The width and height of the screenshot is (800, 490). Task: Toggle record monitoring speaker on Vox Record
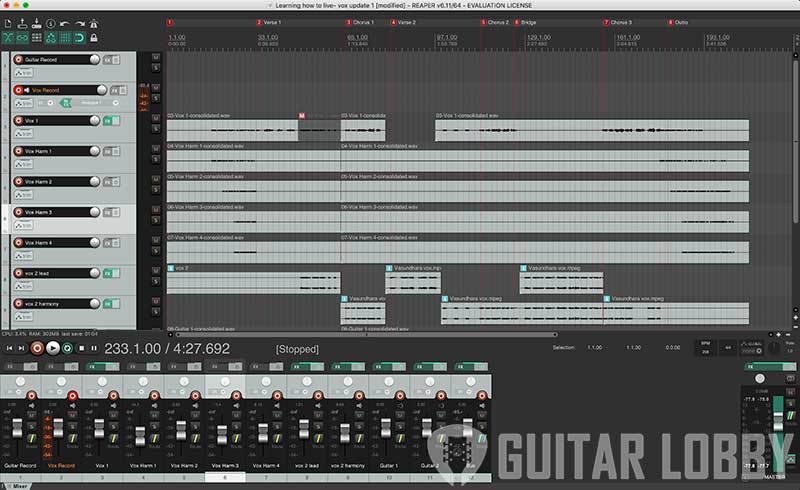tap(27, 90)
